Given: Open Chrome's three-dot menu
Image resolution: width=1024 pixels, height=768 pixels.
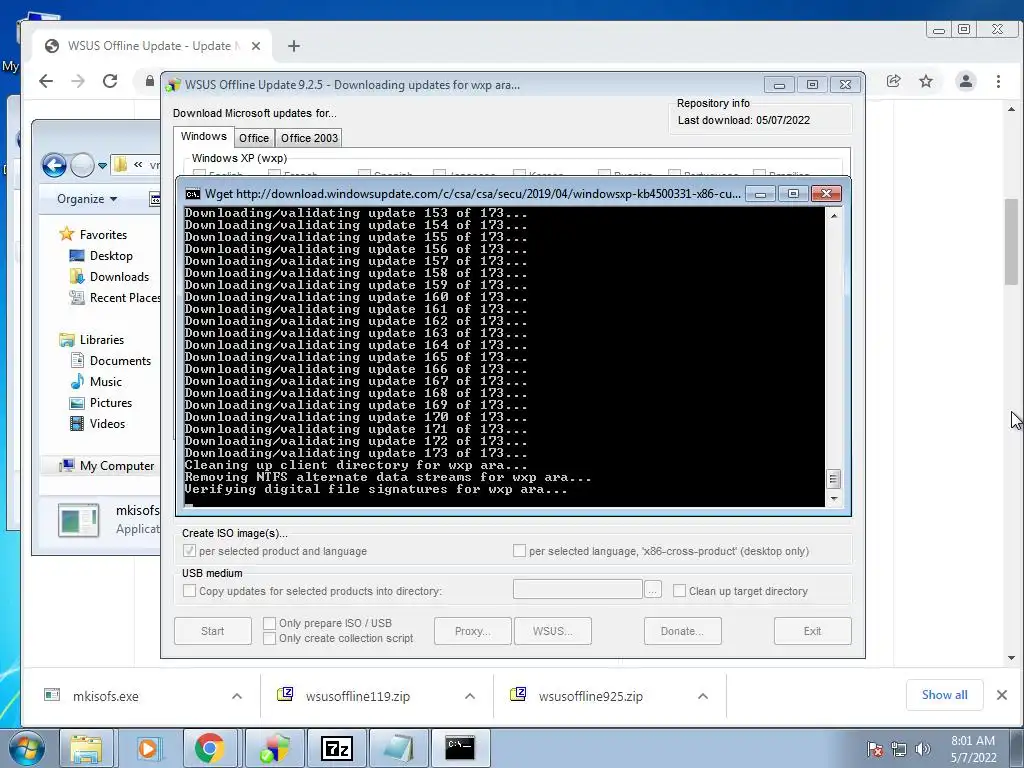Looking at the screenshot, I should tap(999, 81).
